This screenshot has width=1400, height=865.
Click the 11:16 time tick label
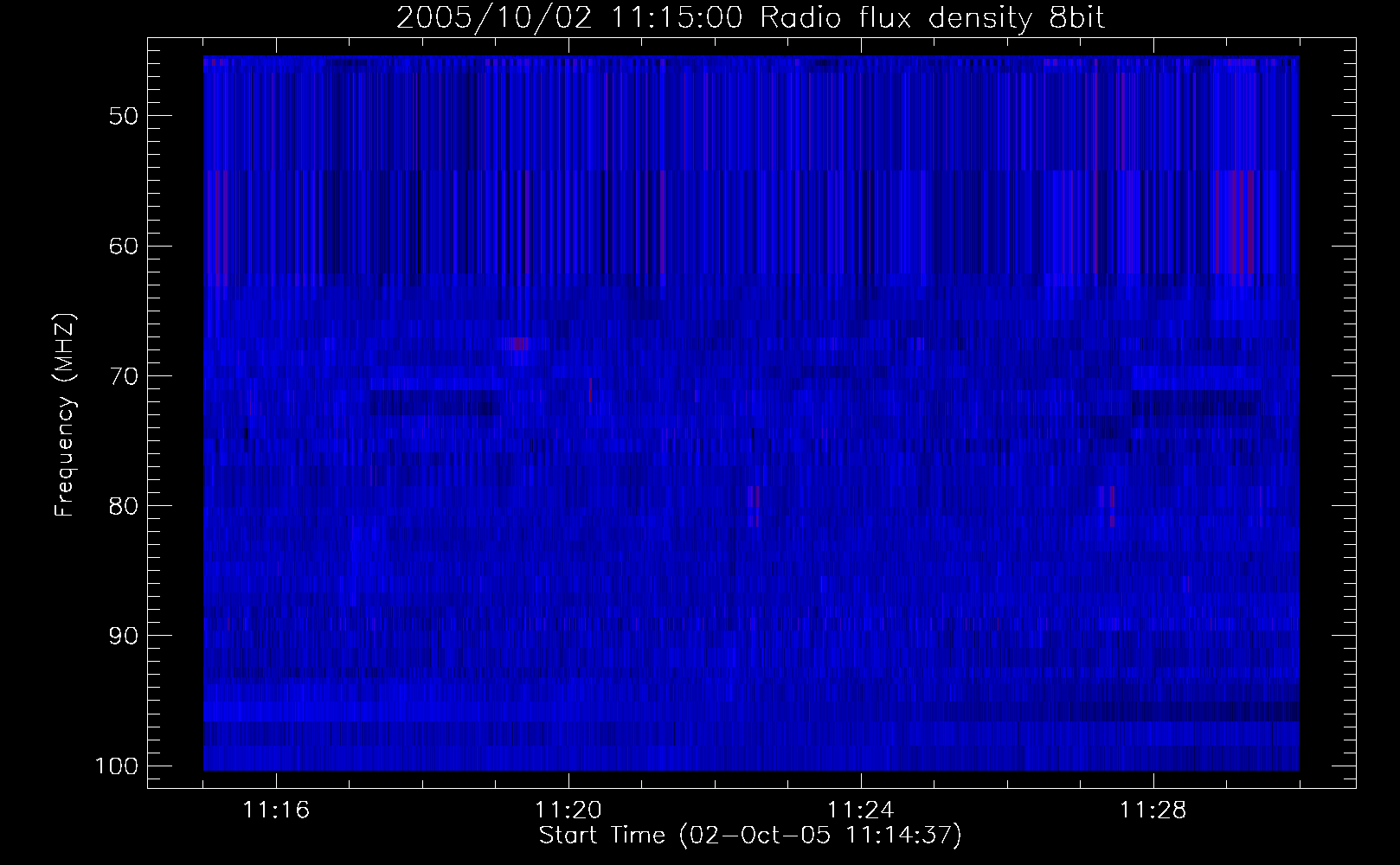(277, 811)
